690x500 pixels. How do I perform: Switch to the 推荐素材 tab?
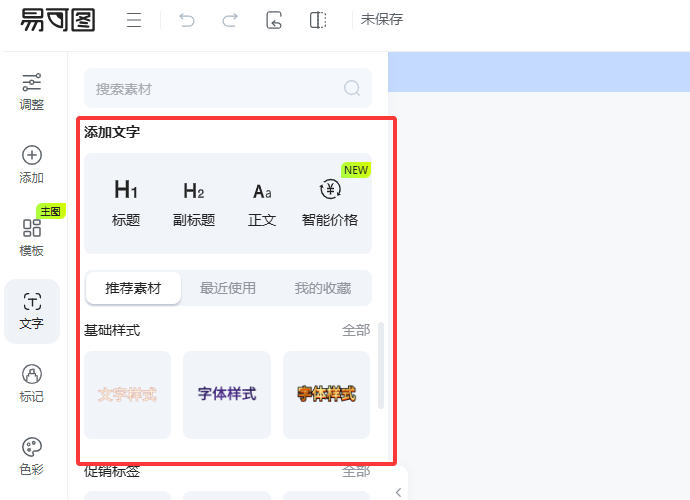click(133, 288)
